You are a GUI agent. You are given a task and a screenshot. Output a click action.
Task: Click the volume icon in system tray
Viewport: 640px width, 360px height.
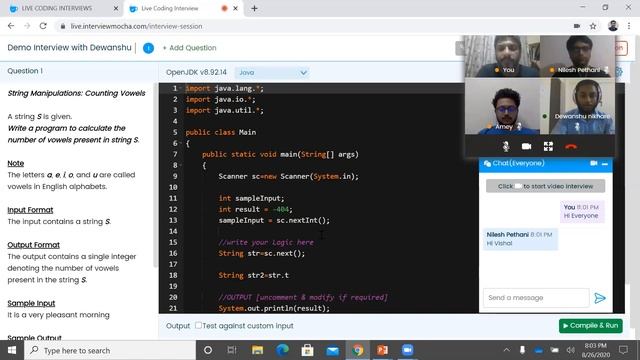tap(571, 350)
